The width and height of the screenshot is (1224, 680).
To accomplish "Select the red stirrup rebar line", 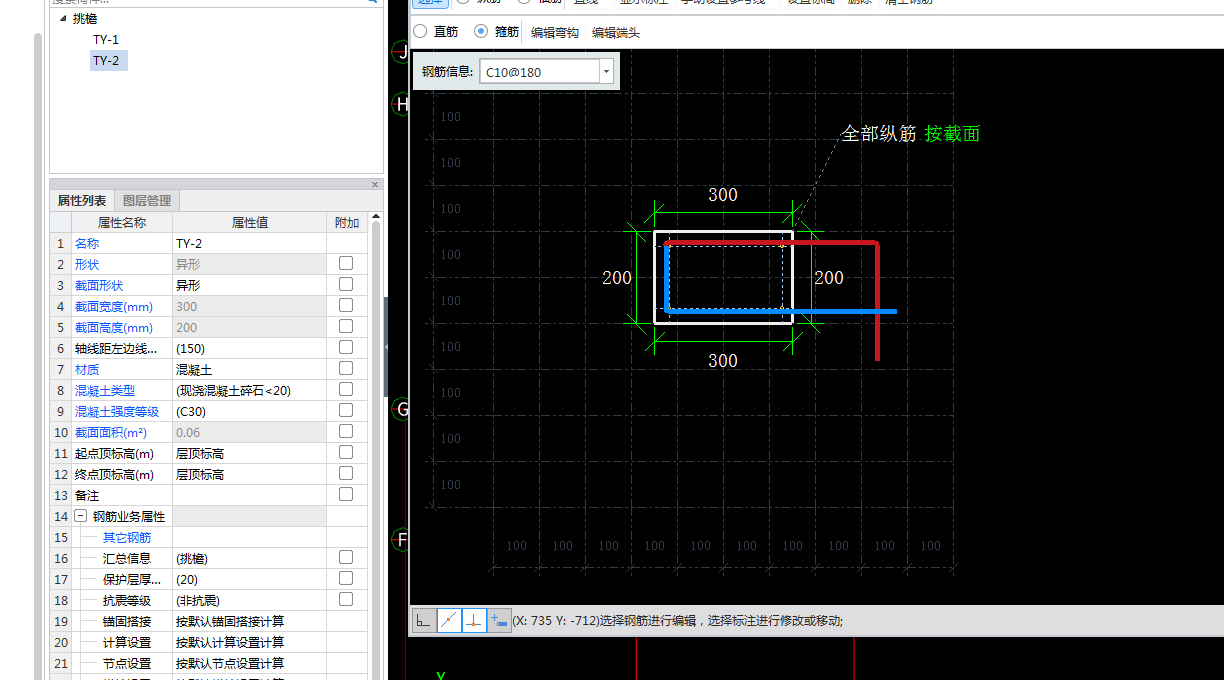I will point(877,300).
